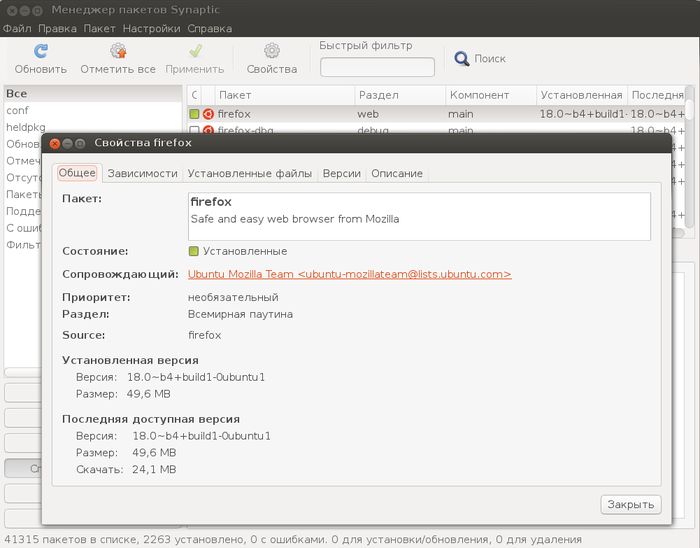Sort by the Установленная column header
Image resolution: width=700 pixels, height=548 pixels.
[582, 95]
